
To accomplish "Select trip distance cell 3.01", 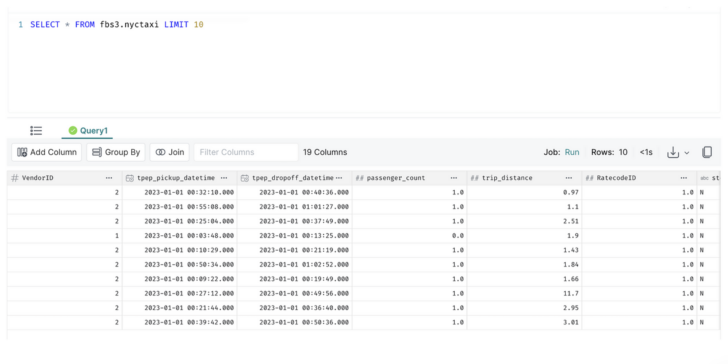I will (x=524, y=322).
